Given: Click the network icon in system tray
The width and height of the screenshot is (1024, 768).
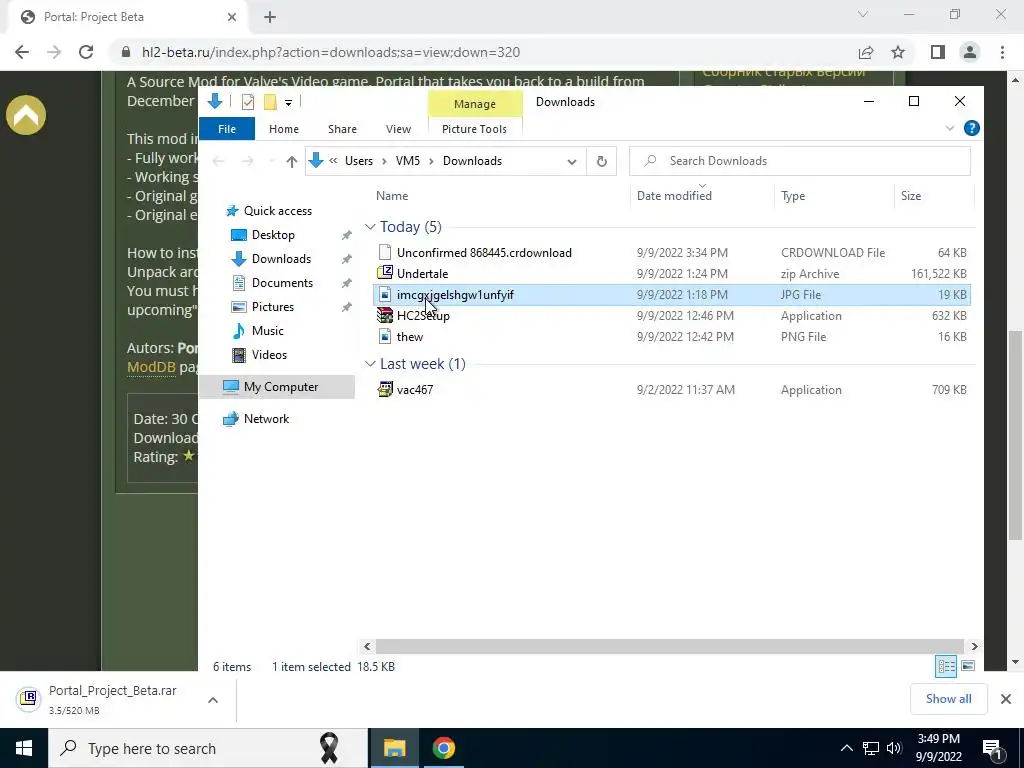Looking at the screenshot, I should [871, 748].
